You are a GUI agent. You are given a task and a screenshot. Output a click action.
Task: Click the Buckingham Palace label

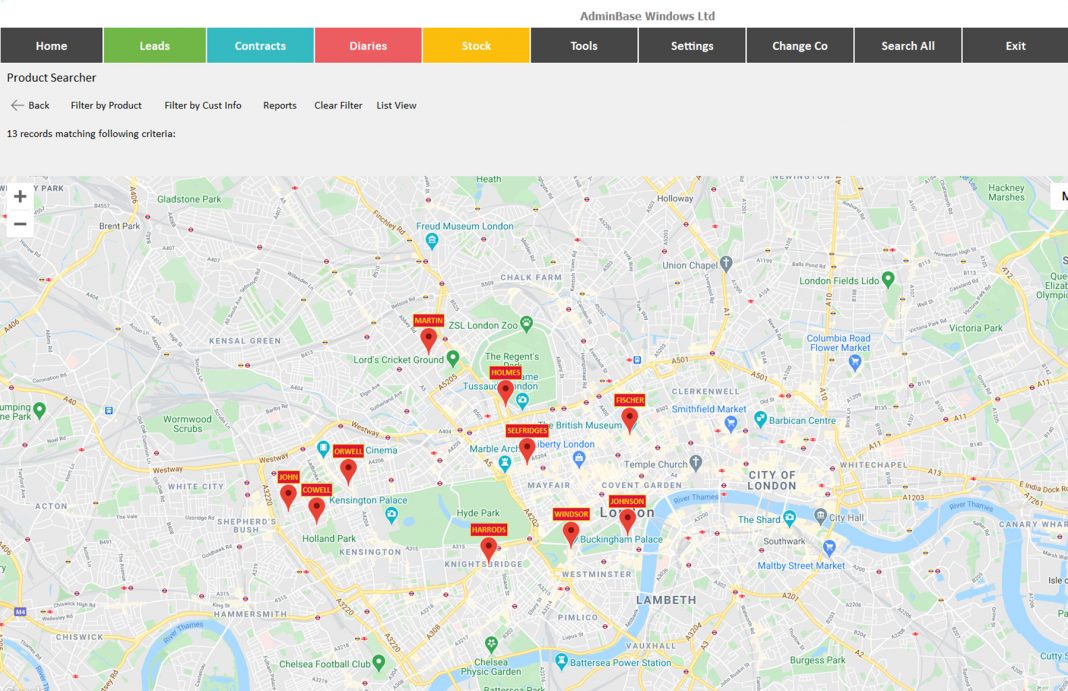(621, 539)
